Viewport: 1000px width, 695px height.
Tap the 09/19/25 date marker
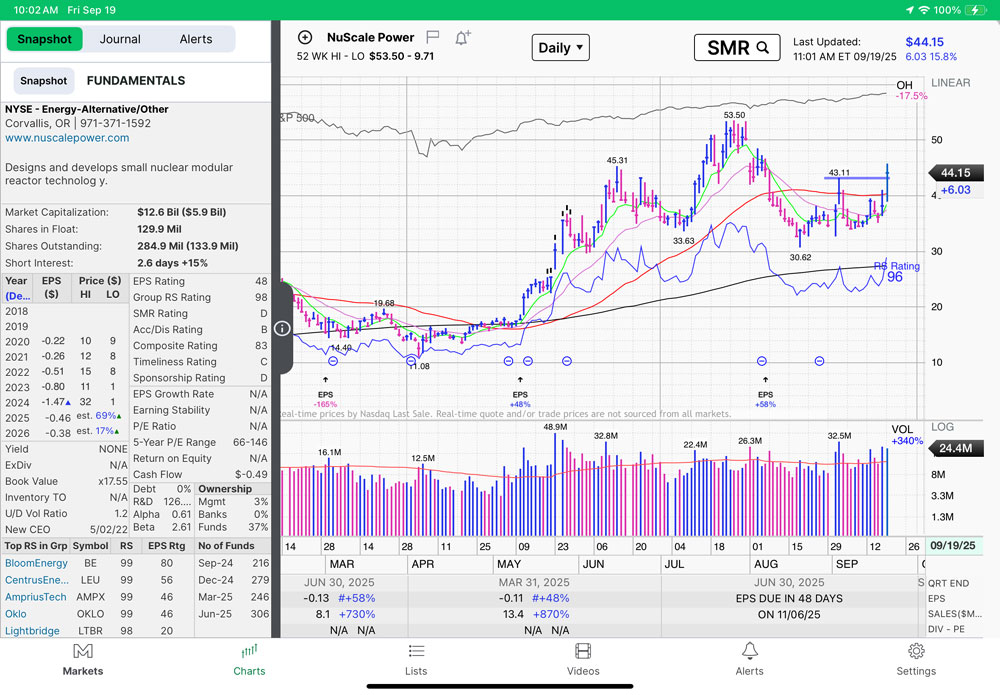[x=953, y=547]
